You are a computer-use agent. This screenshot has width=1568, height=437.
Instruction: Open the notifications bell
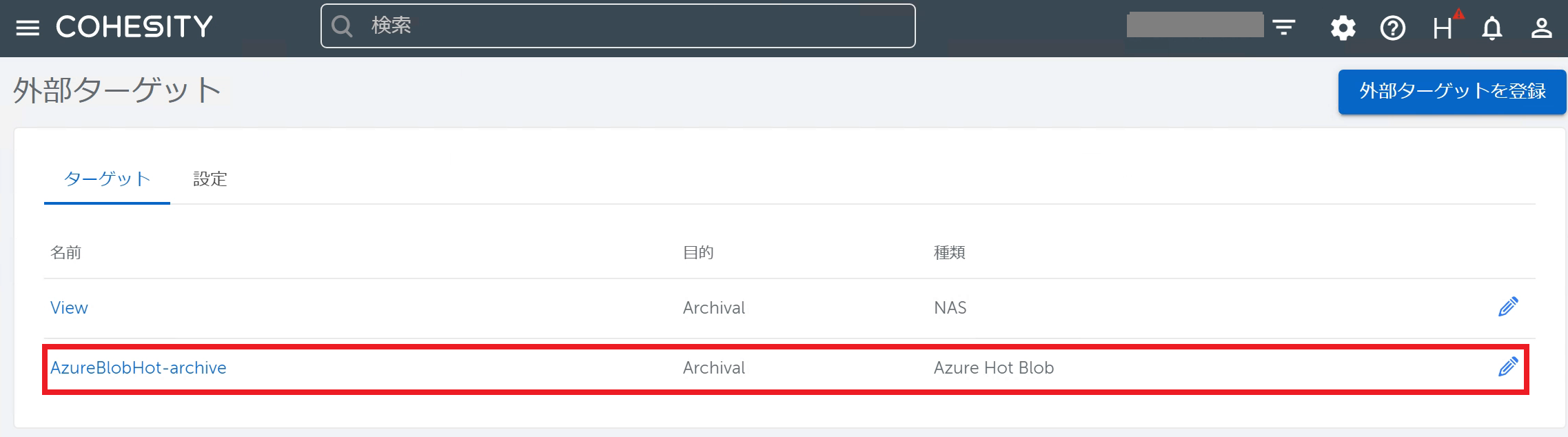coord(1492,28)
